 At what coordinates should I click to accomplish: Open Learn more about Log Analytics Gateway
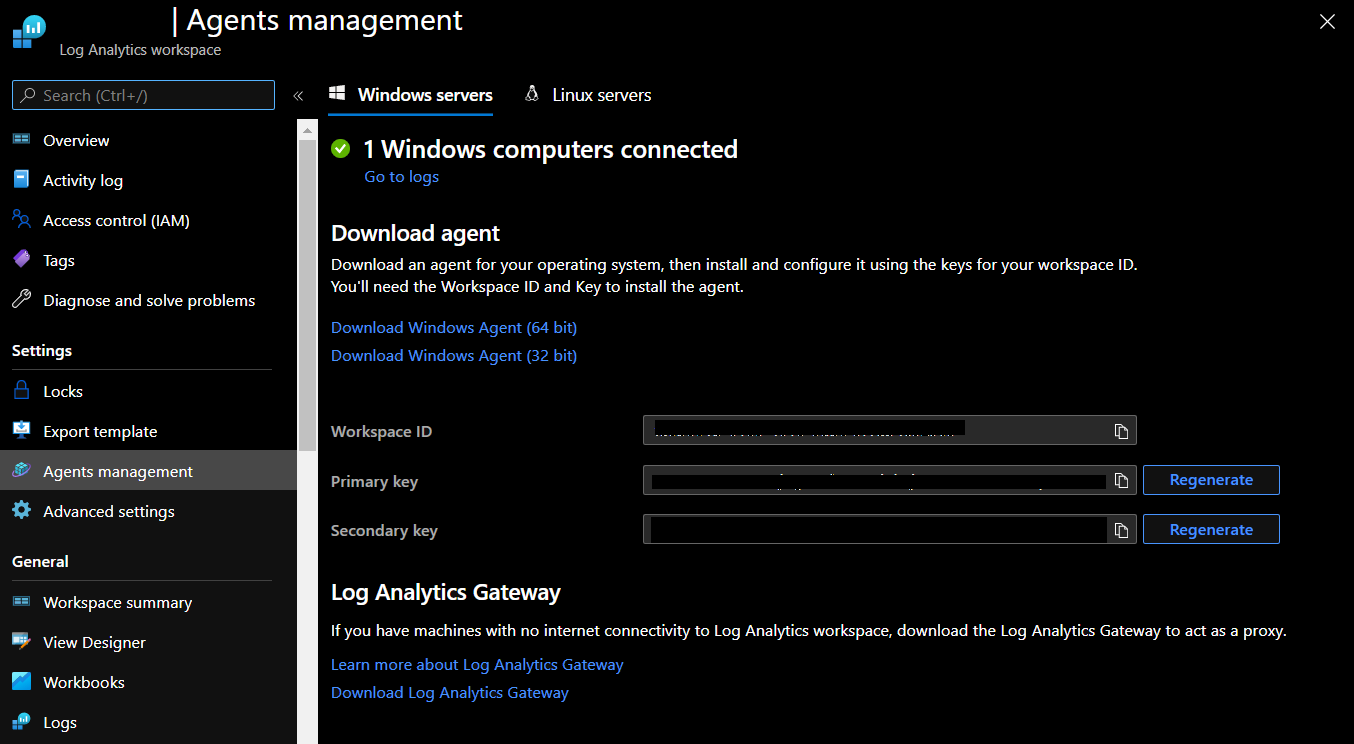click(477, 664)
